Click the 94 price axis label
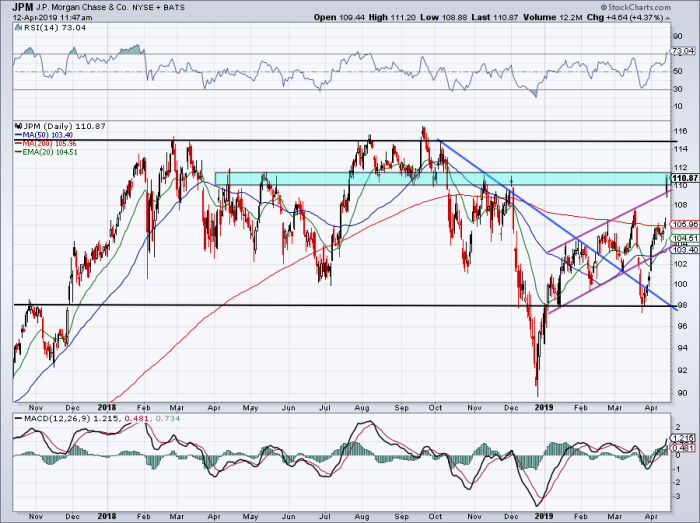700x523 pixels. (678, 348)
